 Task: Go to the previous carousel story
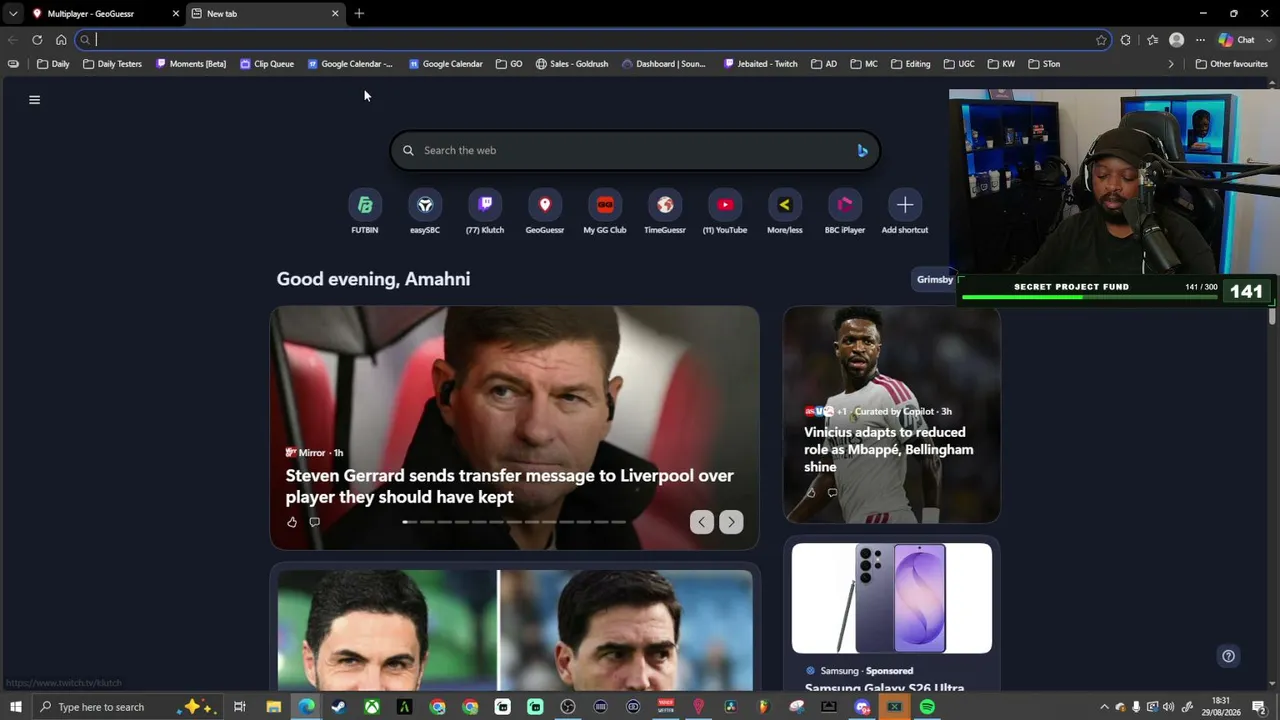[701, 522]
